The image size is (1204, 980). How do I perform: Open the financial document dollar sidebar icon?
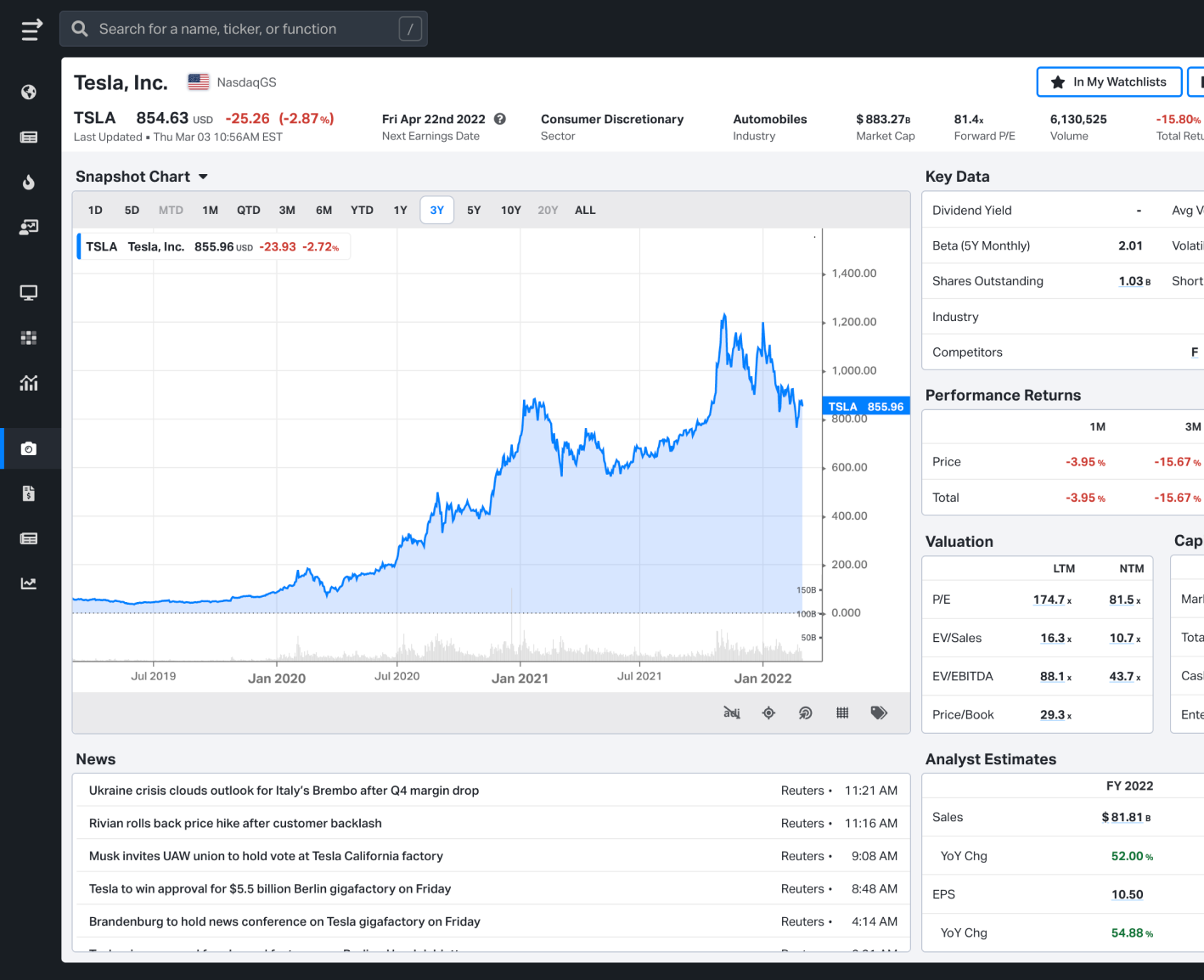(29, 493)
